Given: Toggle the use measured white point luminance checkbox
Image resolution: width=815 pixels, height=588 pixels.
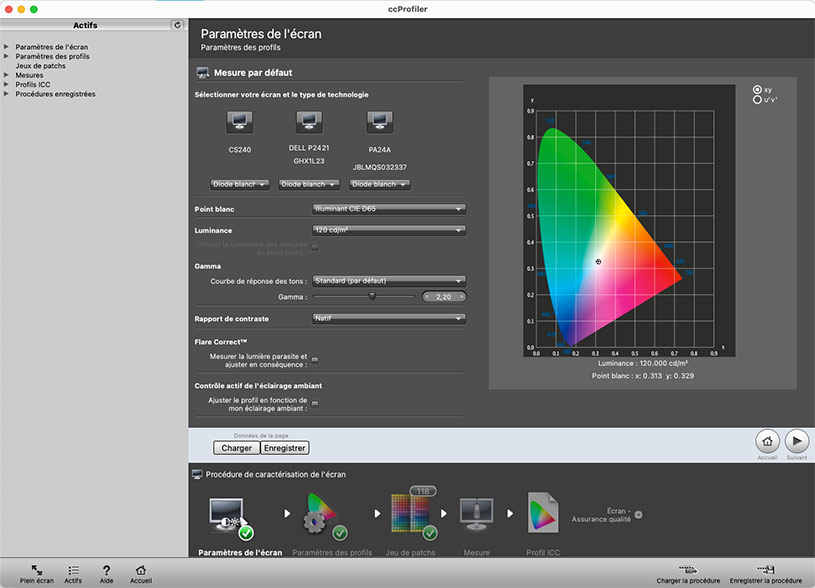Looking at the screenshot, I should click(315, 247).
